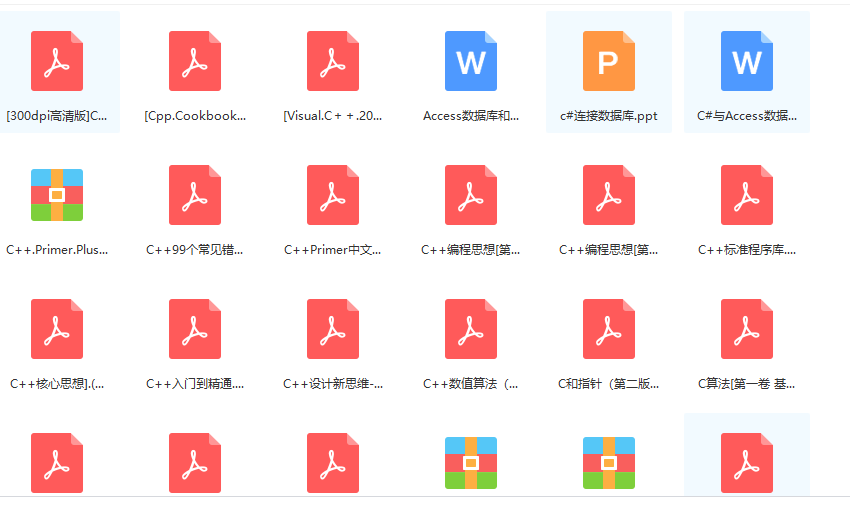Select the file name C++核心思想].(...
850x505 pixels.
(x=57, y=384)
